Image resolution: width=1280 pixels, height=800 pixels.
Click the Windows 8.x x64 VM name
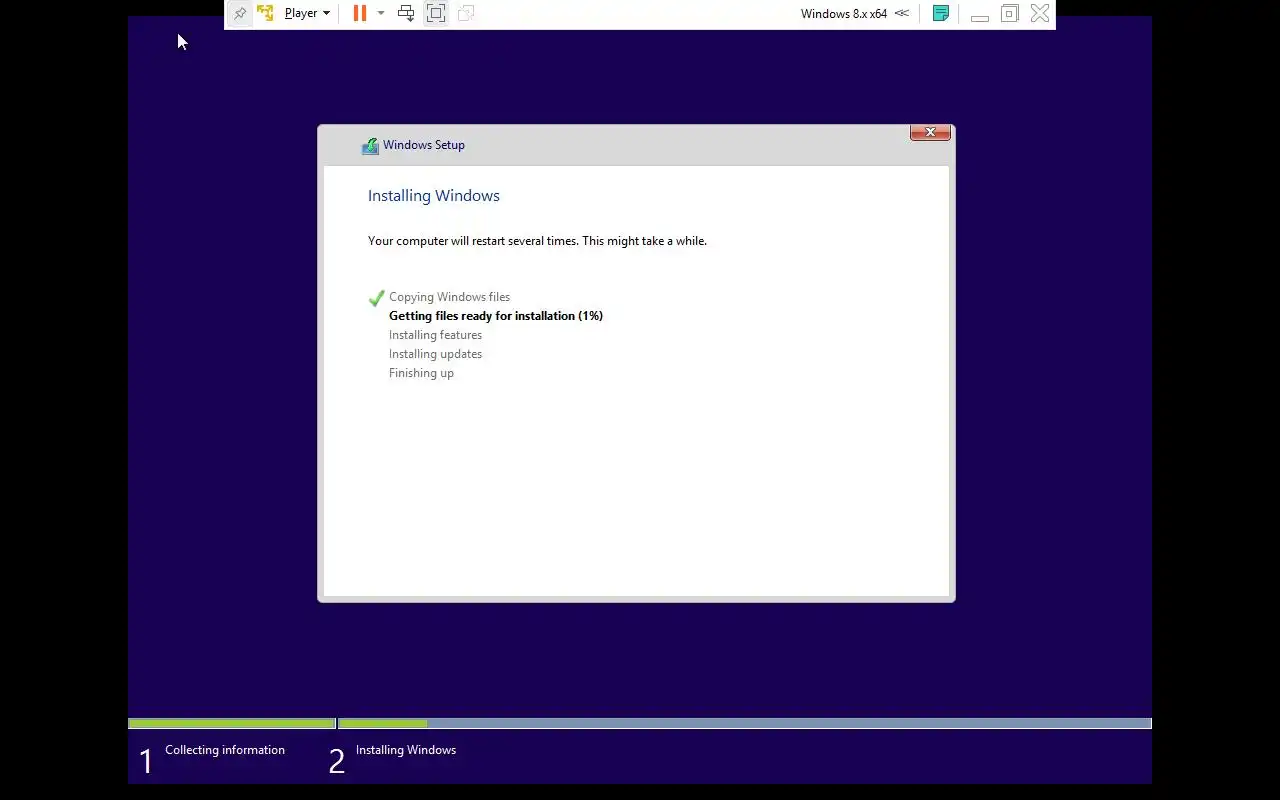(x=844, y=14)
